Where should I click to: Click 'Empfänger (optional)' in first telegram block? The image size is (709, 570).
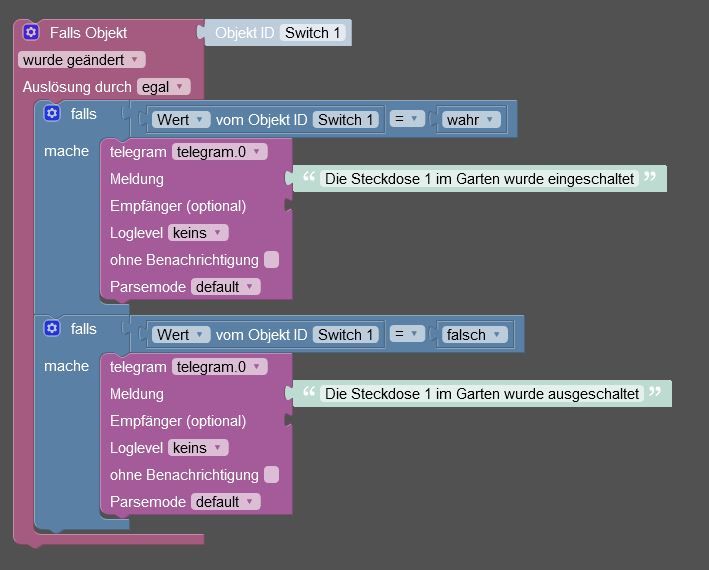pos(178,206)
